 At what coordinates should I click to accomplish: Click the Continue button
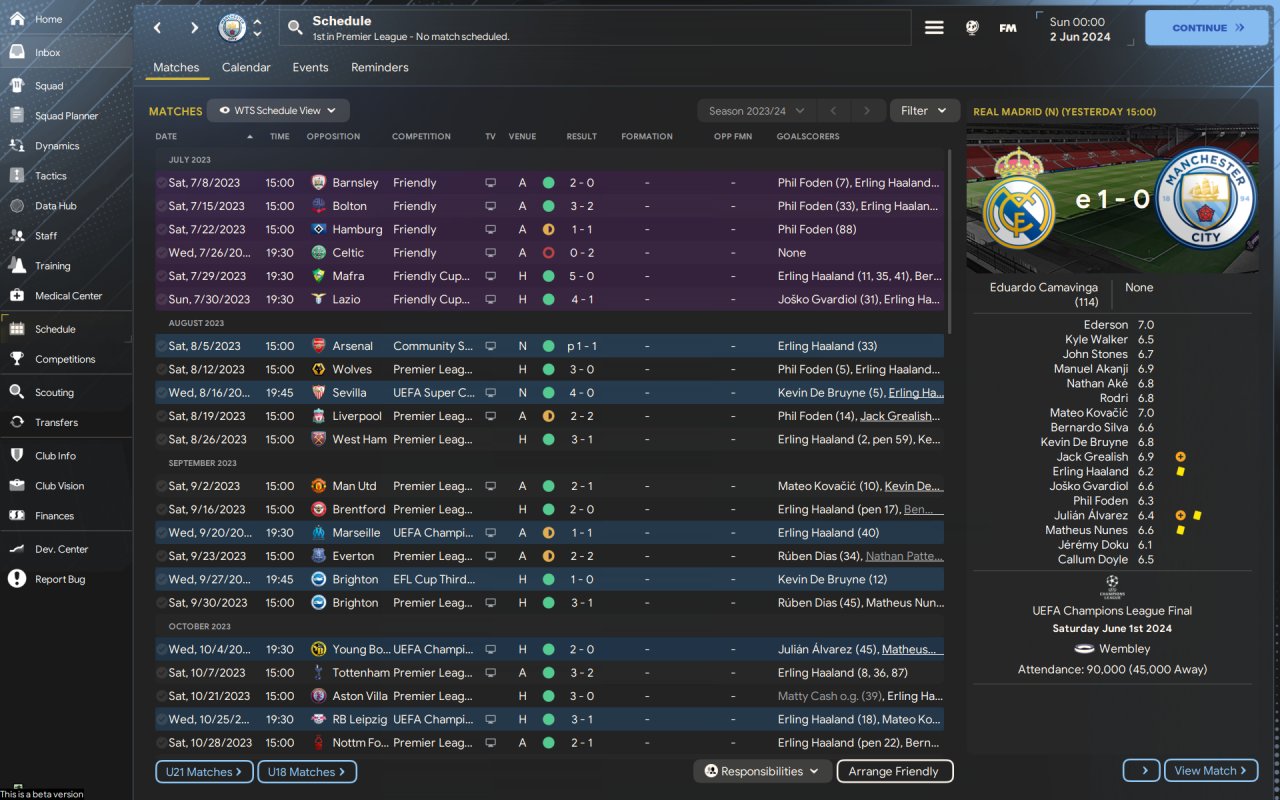point(1205,28)
